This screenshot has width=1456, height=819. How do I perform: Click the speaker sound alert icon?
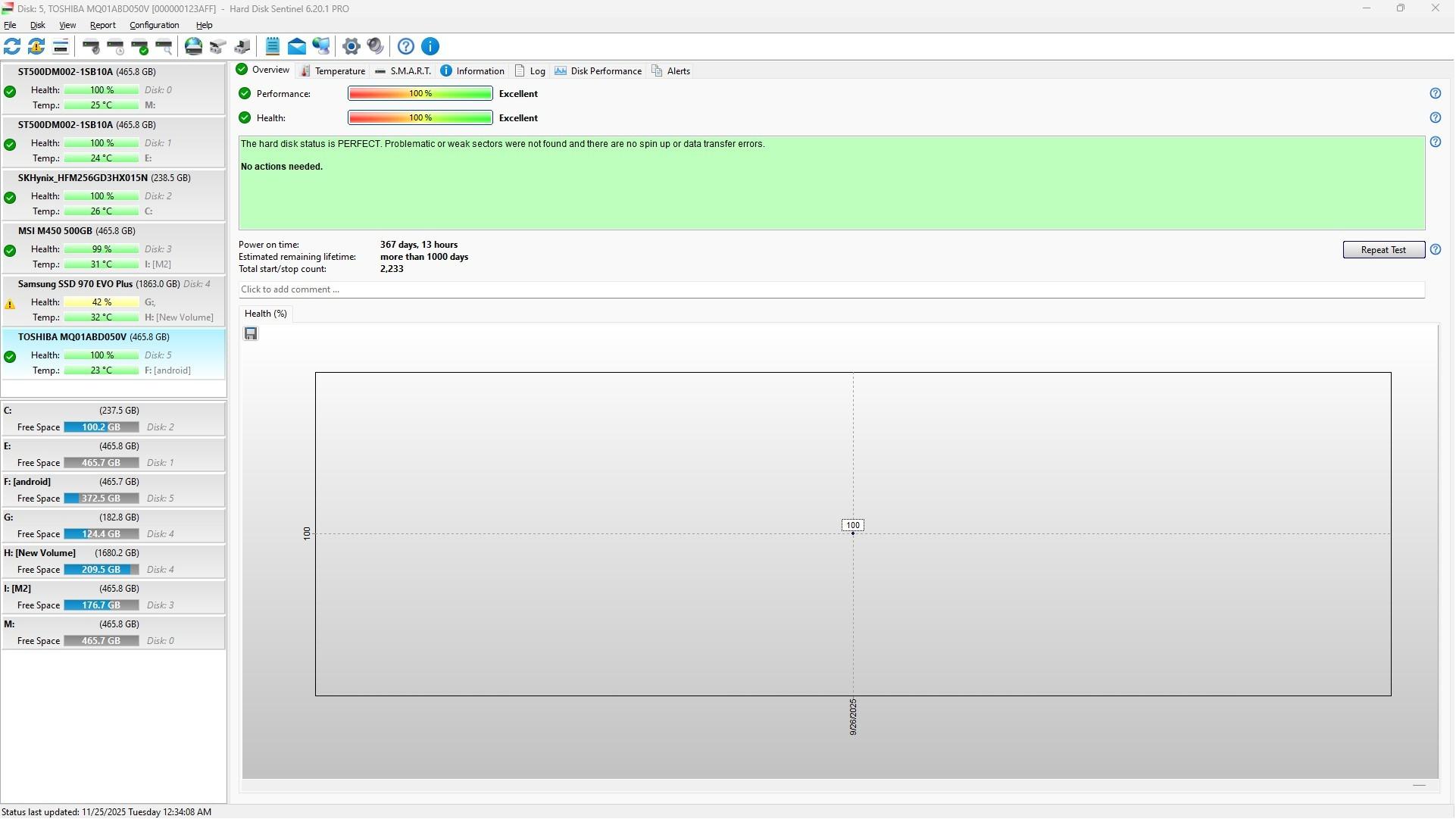tap(376, 47)
